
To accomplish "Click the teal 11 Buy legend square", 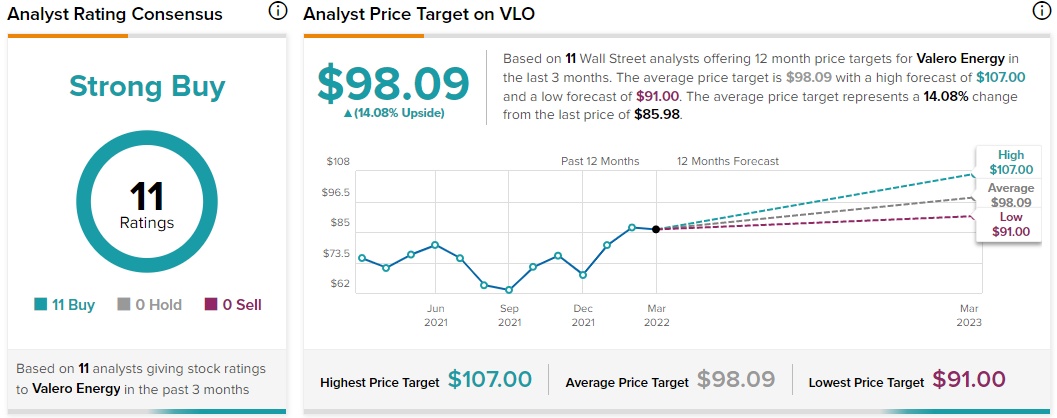I will [40, 305].
